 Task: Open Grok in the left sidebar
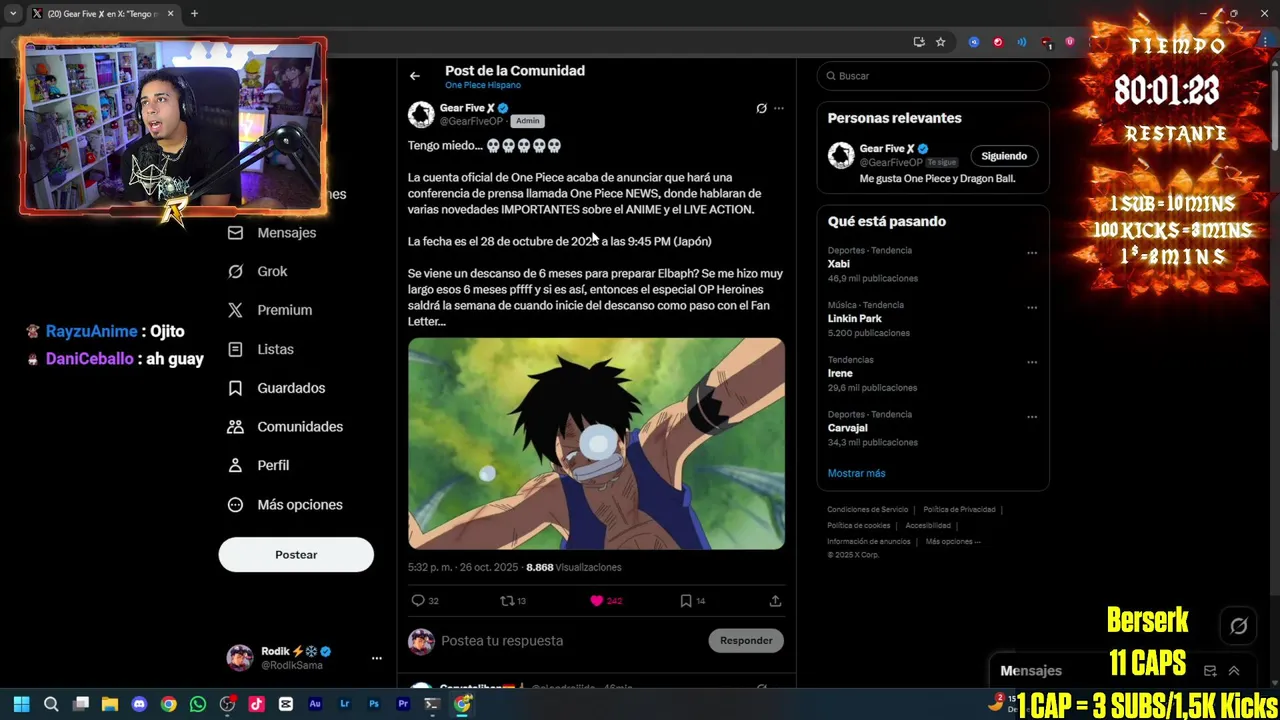pyautogui.click(x=258, y=271)
